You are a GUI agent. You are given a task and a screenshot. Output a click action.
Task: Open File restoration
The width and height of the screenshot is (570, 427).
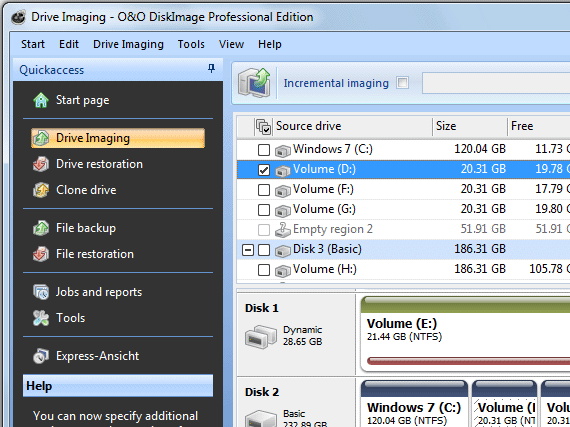tap(95, 254)
